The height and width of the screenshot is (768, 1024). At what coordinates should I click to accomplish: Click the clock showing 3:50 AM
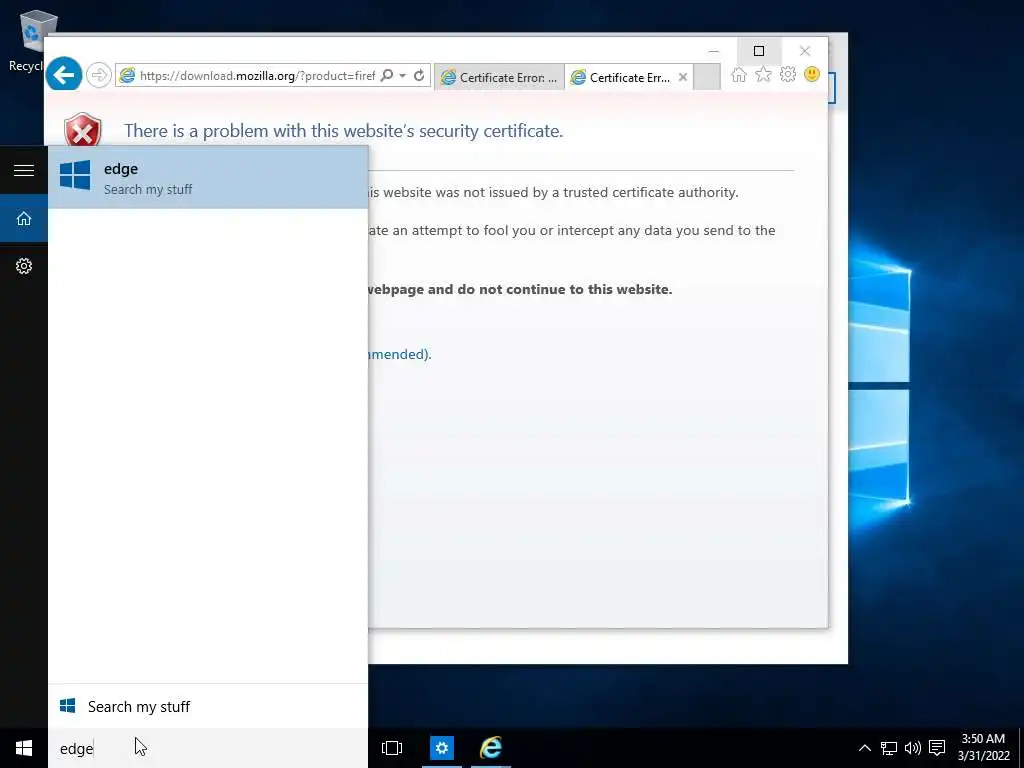(983, 748)
